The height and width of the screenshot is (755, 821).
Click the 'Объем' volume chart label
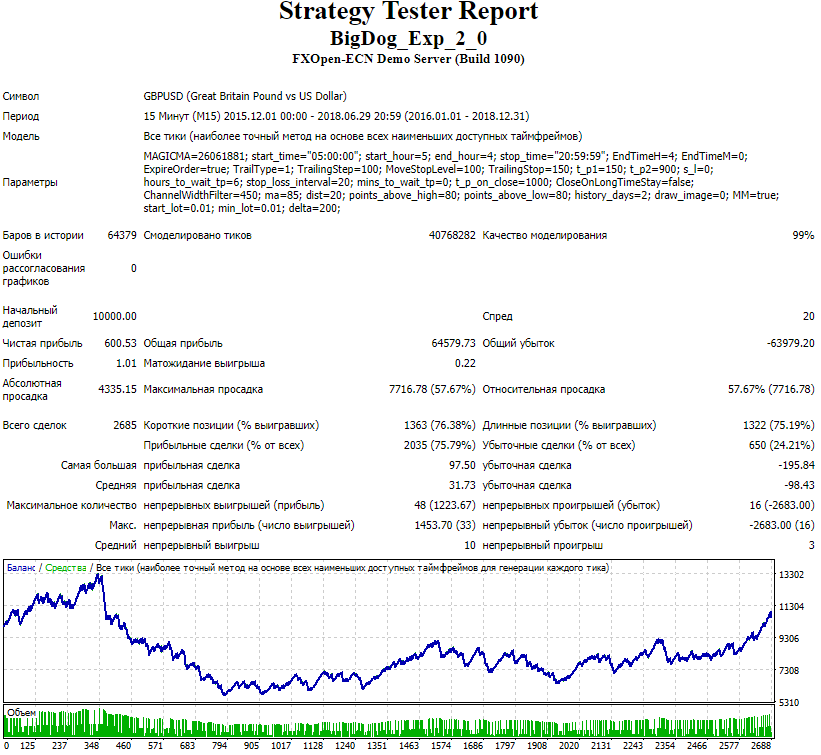[x=21, y=713]
